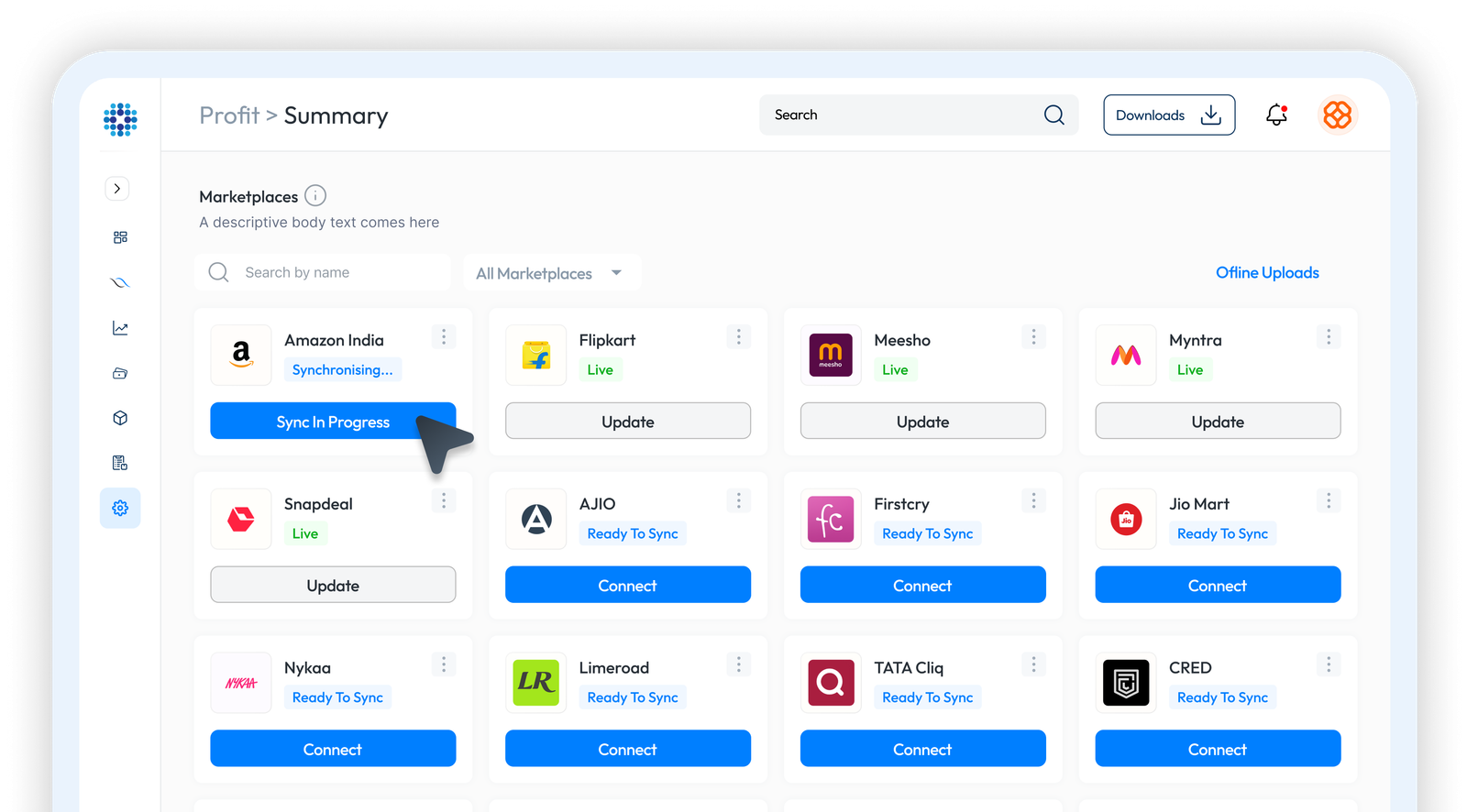Click the app logo in sidebar
Viewport: 1467px width, 812px height.
120,119
